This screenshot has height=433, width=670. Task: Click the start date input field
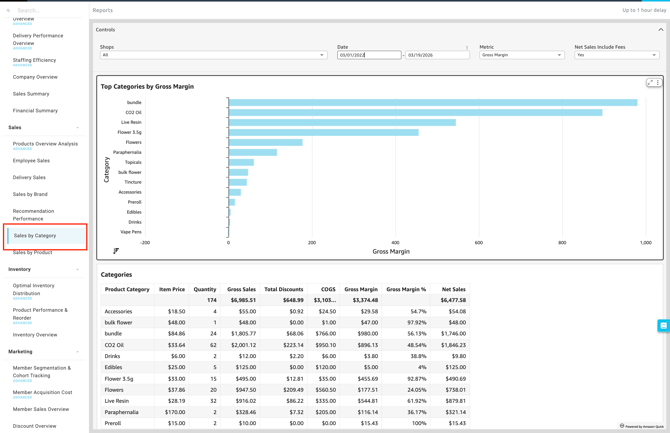[x=368, y=55]
